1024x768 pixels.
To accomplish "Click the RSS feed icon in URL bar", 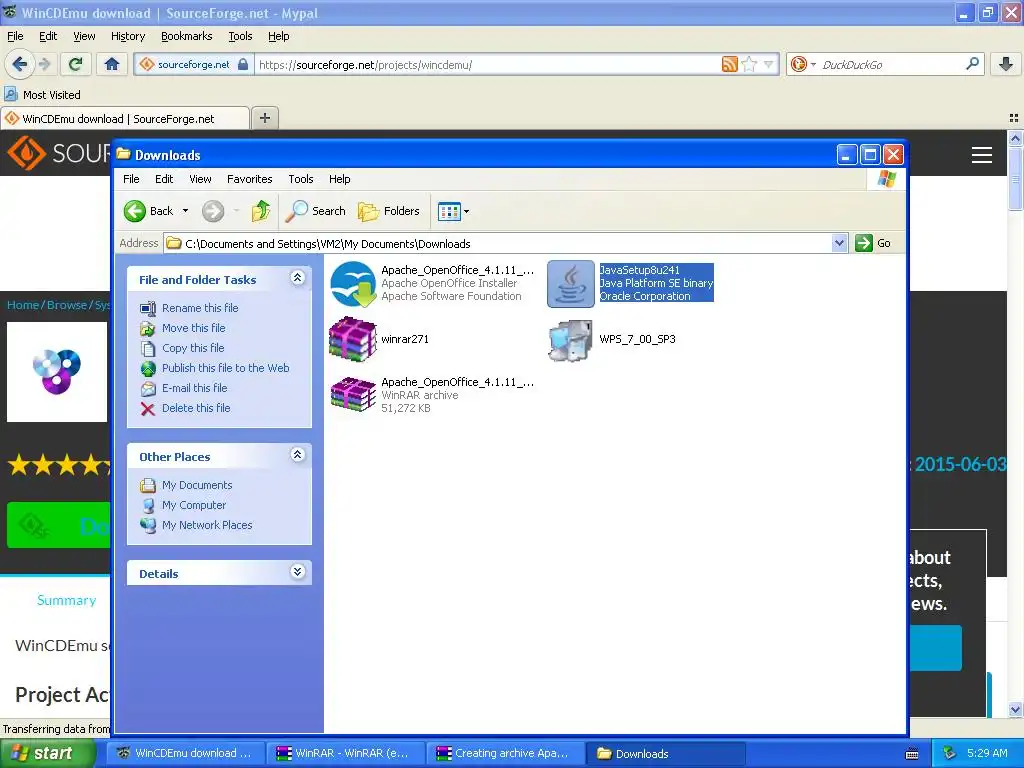I will [x=729, y=64].
